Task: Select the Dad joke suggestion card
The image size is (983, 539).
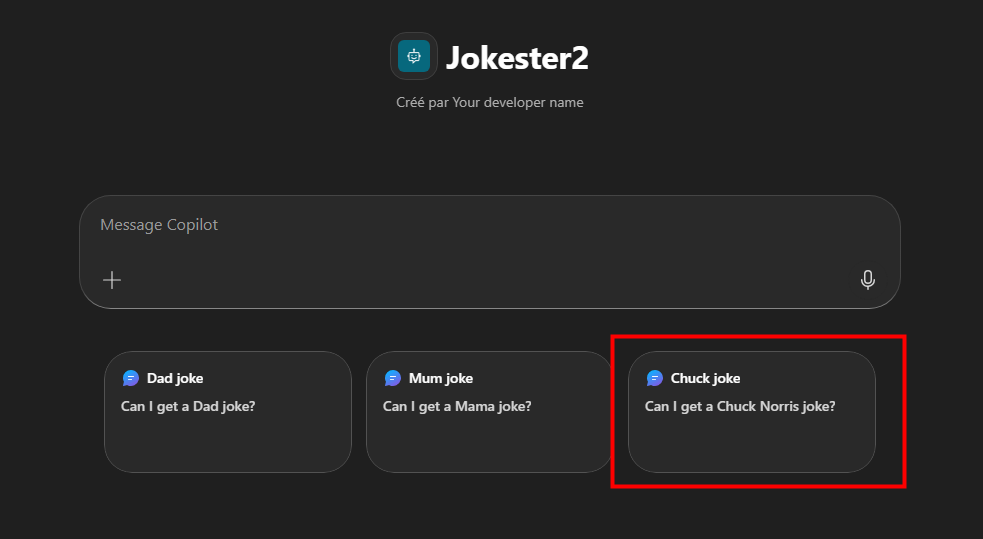Action: click(x=227, y=411)
